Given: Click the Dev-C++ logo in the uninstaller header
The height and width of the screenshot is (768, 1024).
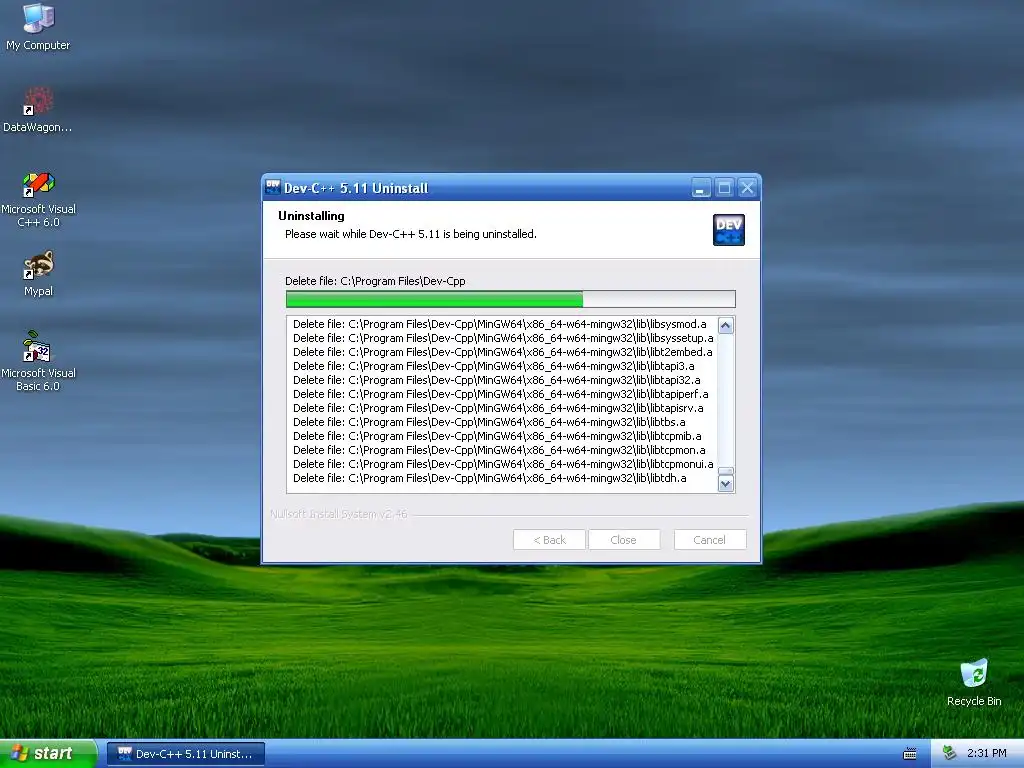Looking at the screenshot, I should pyautogui.click(x=729, y=230).
